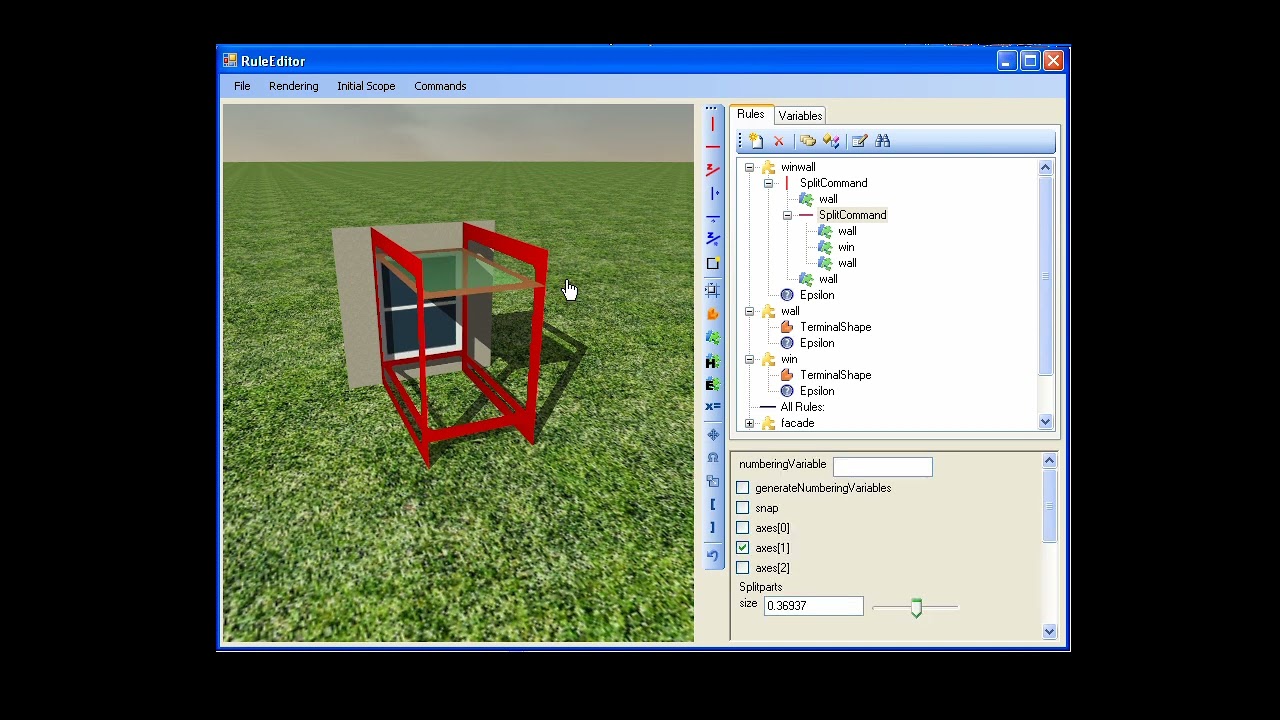This screenshot has height=720, width=1280.
Task: Click the copy rule folders icon
Action: pos(808,141)
